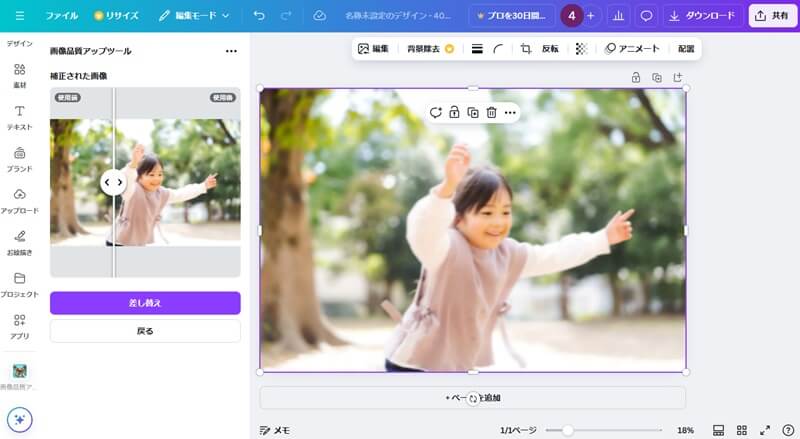Viewport: 800px width, 439px height.
Task: Click the 共有 share button
Action: [x=772, y=16]
